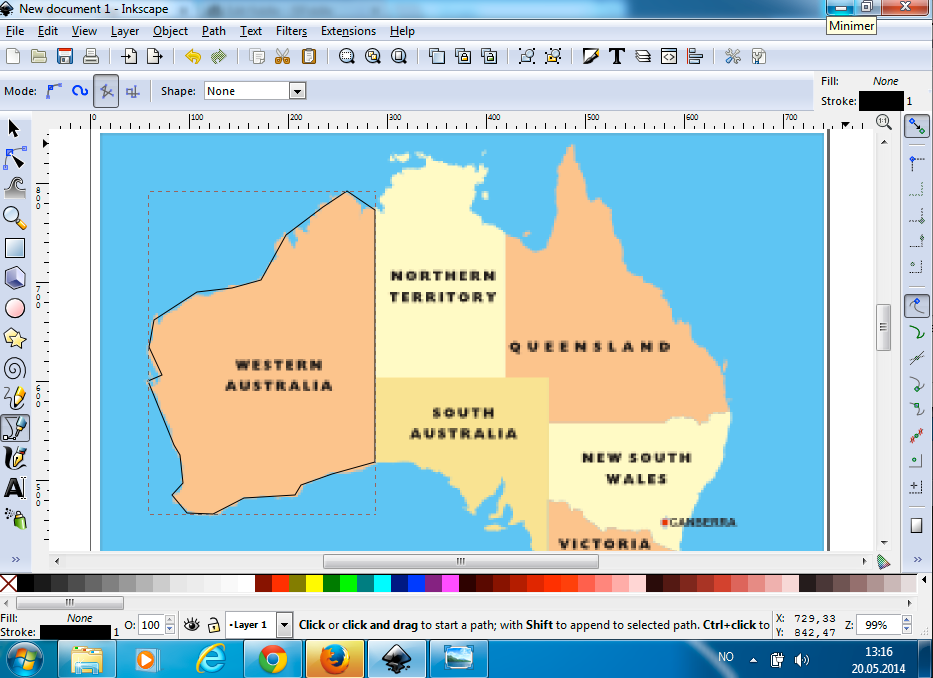Lock the current layer

coord(212,624)
